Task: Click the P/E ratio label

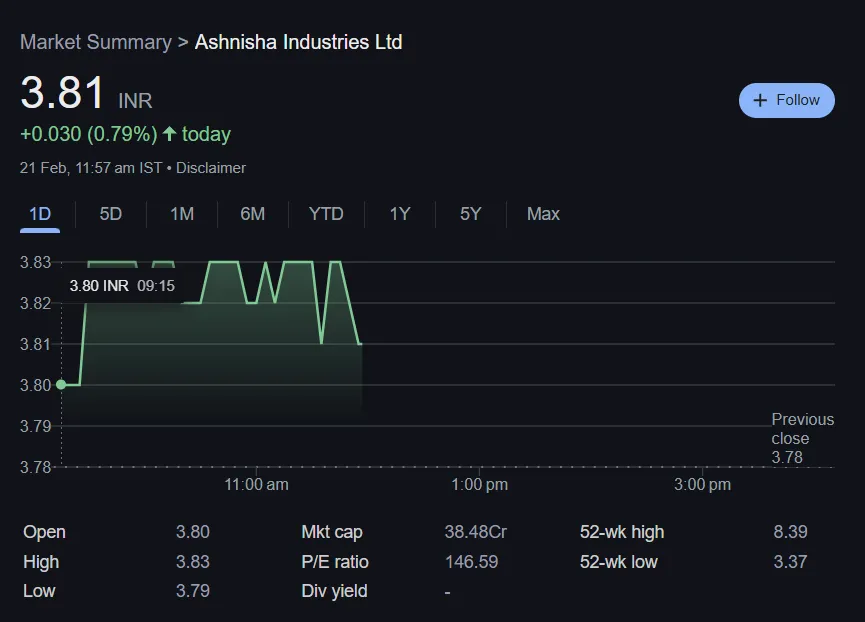Action: (335, 562)
